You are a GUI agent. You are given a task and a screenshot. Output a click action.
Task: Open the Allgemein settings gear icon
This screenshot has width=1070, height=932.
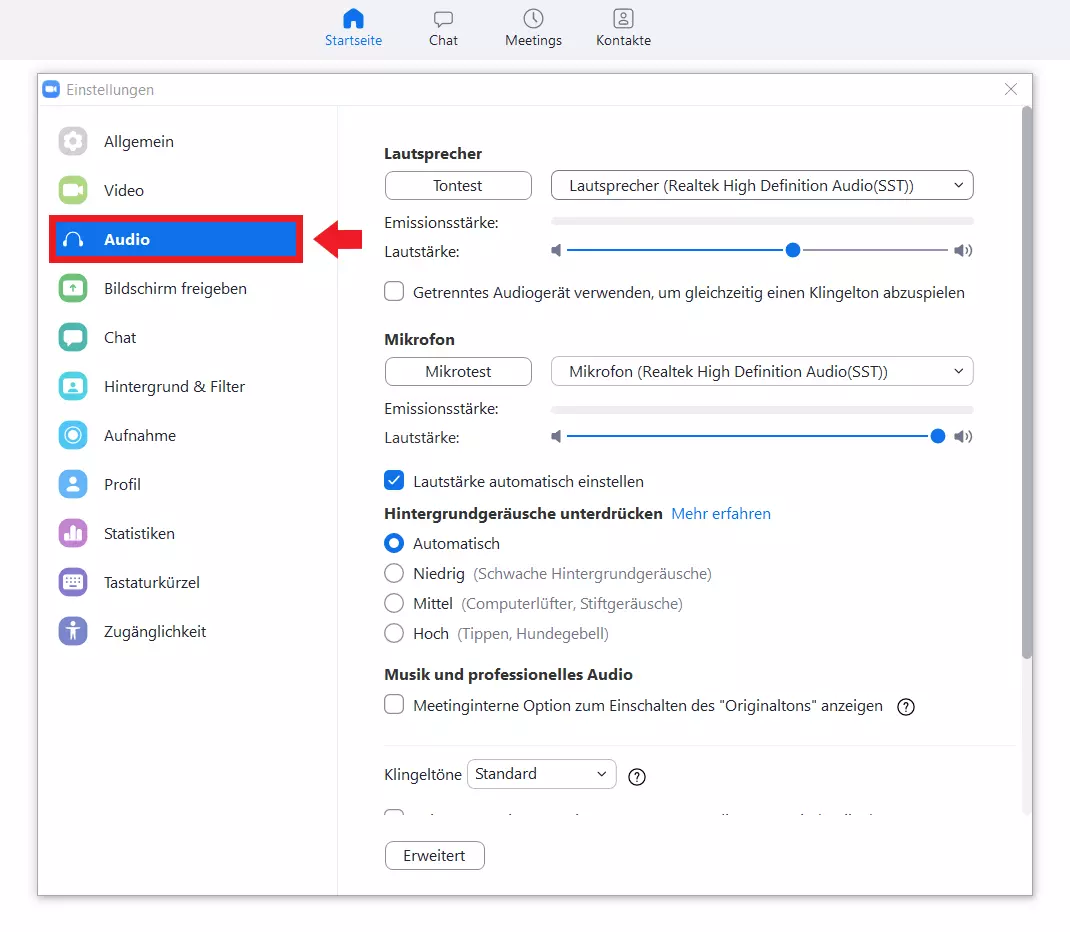pos(73,142)
